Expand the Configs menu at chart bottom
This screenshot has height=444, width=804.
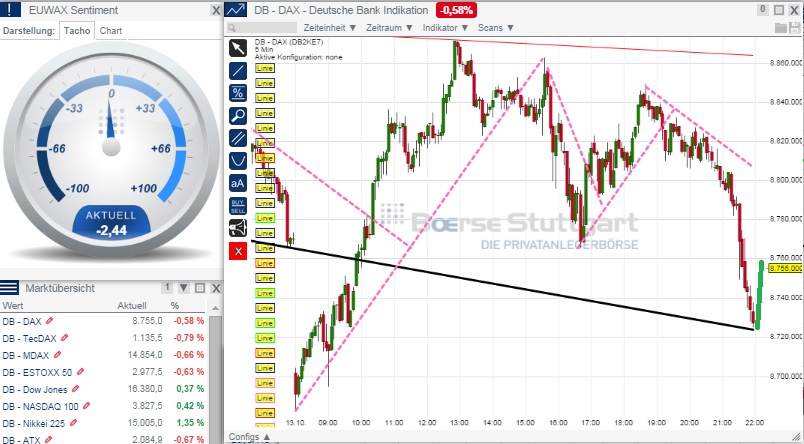[x=248, y=437]
